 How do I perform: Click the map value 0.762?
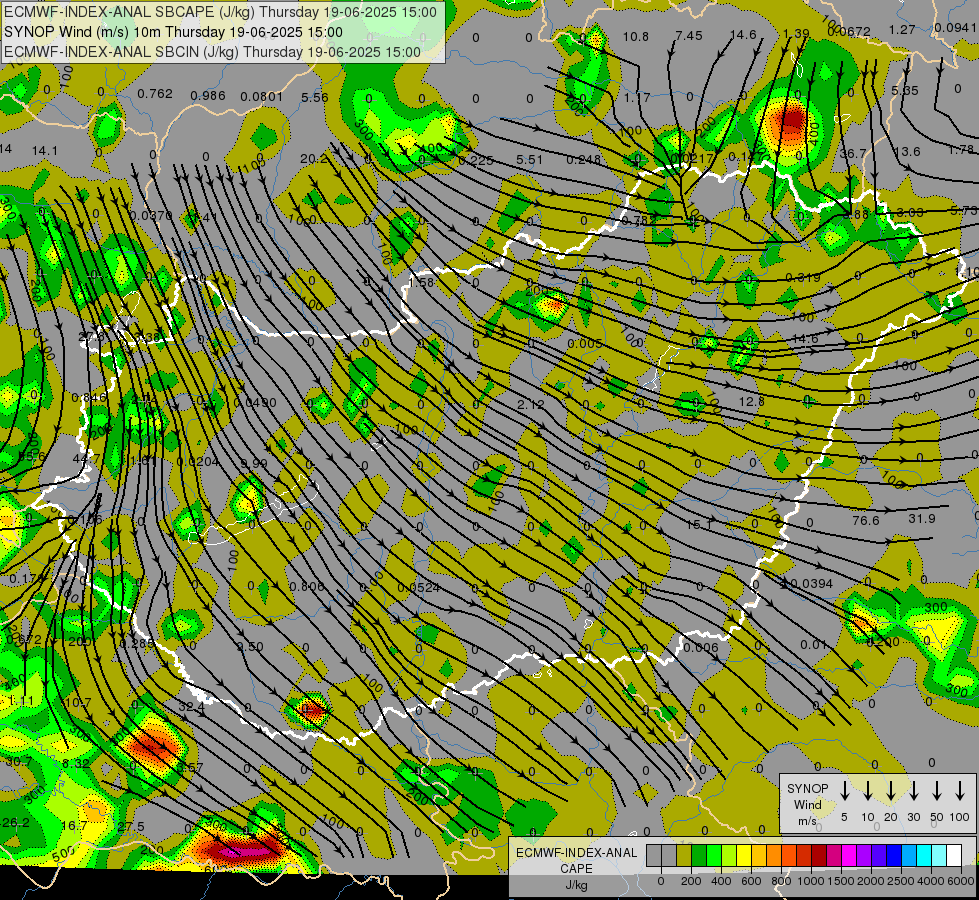point(155,94)
